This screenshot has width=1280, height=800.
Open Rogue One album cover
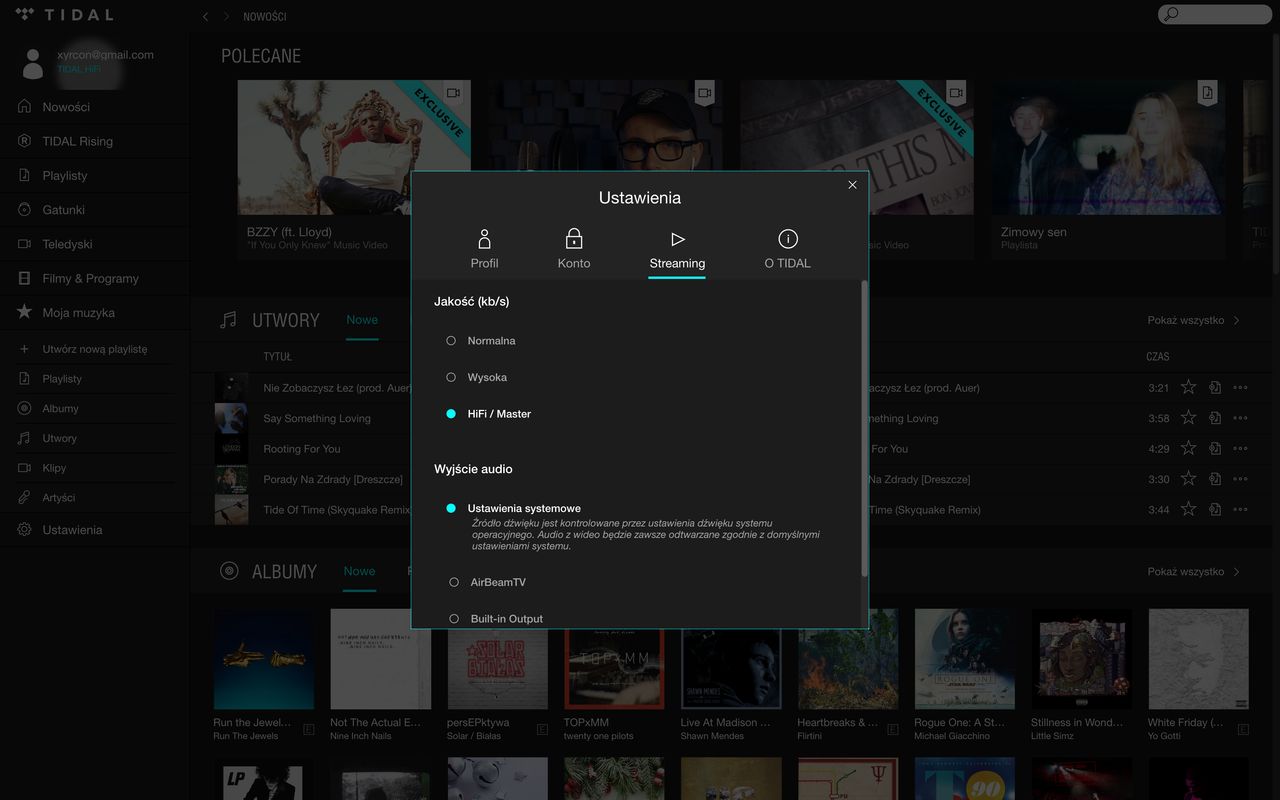965,659
